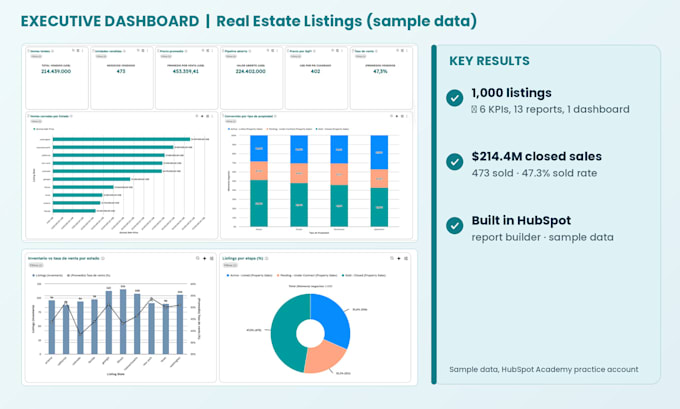Click the AI sparkle icon on the stacked column chart
Viewport: 680px width, 409px height.
click(x=397, y=116)
